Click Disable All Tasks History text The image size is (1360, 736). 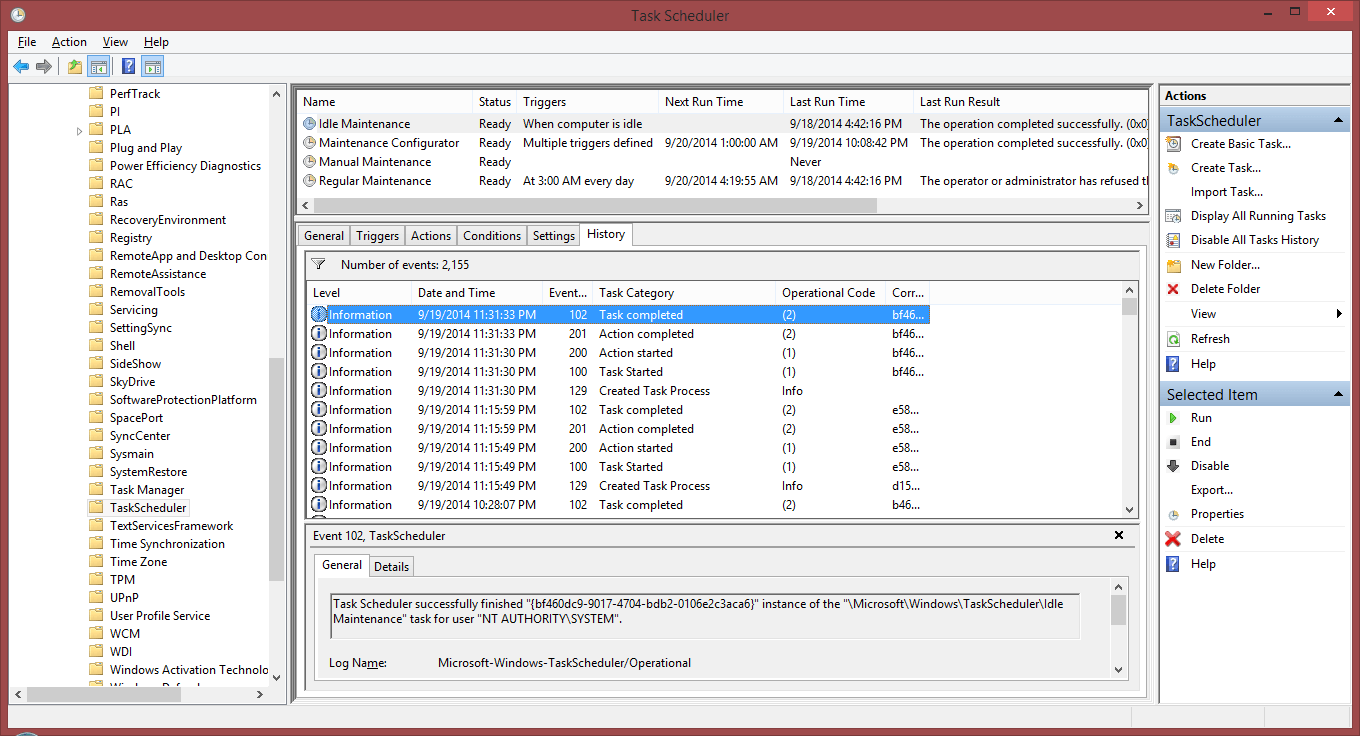1255,240
